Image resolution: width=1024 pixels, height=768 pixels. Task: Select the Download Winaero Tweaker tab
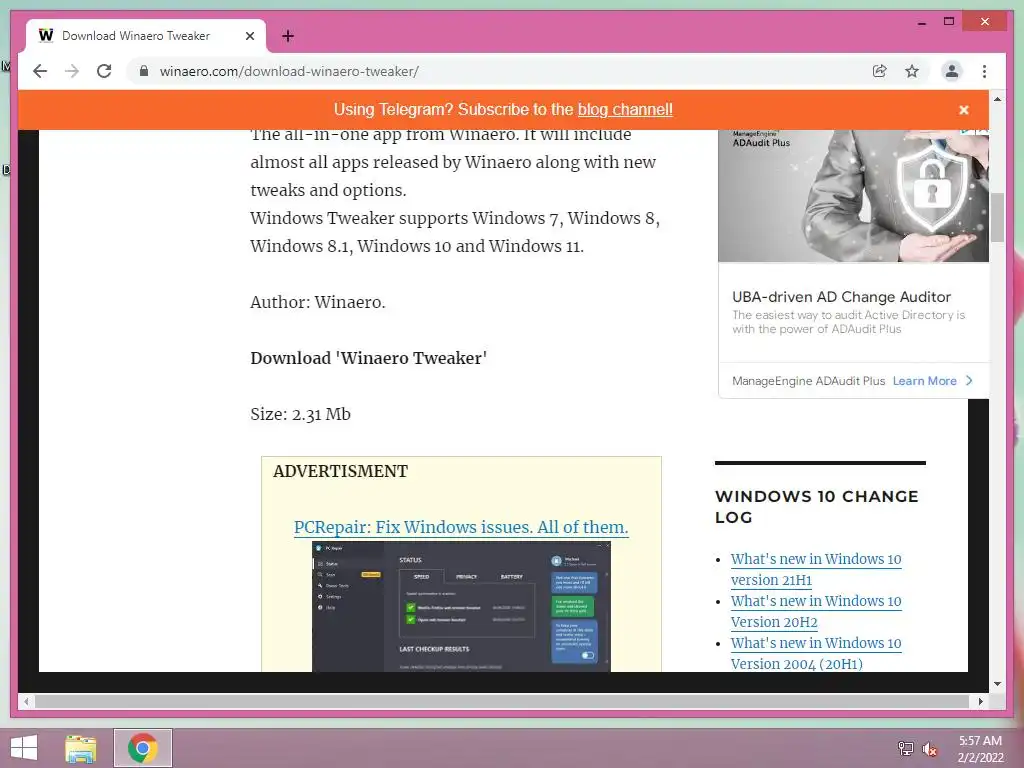146,36
